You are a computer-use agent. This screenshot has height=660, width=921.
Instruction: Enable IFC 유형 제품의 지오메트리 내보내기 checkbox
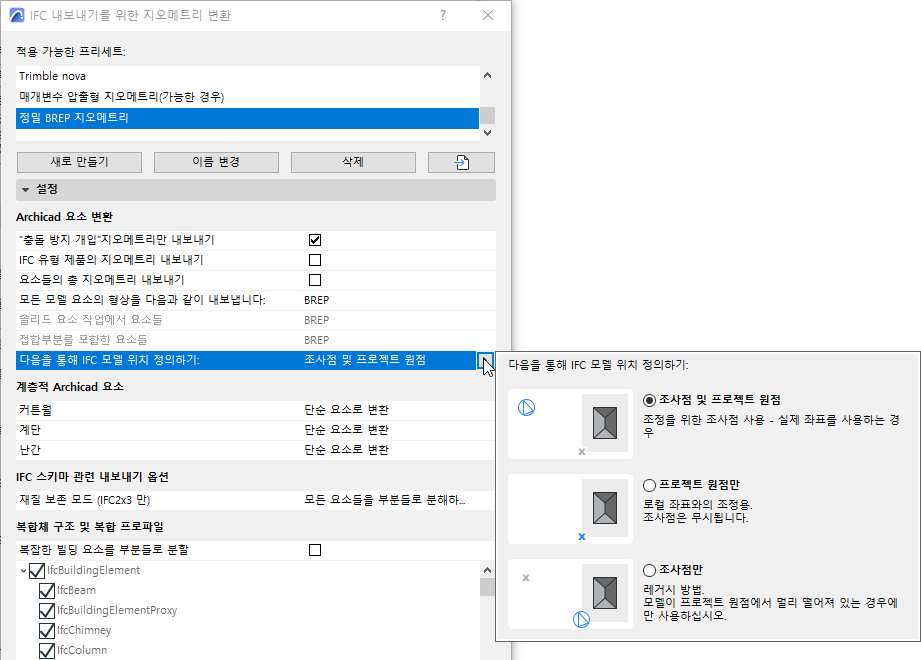tap(315, 260)
